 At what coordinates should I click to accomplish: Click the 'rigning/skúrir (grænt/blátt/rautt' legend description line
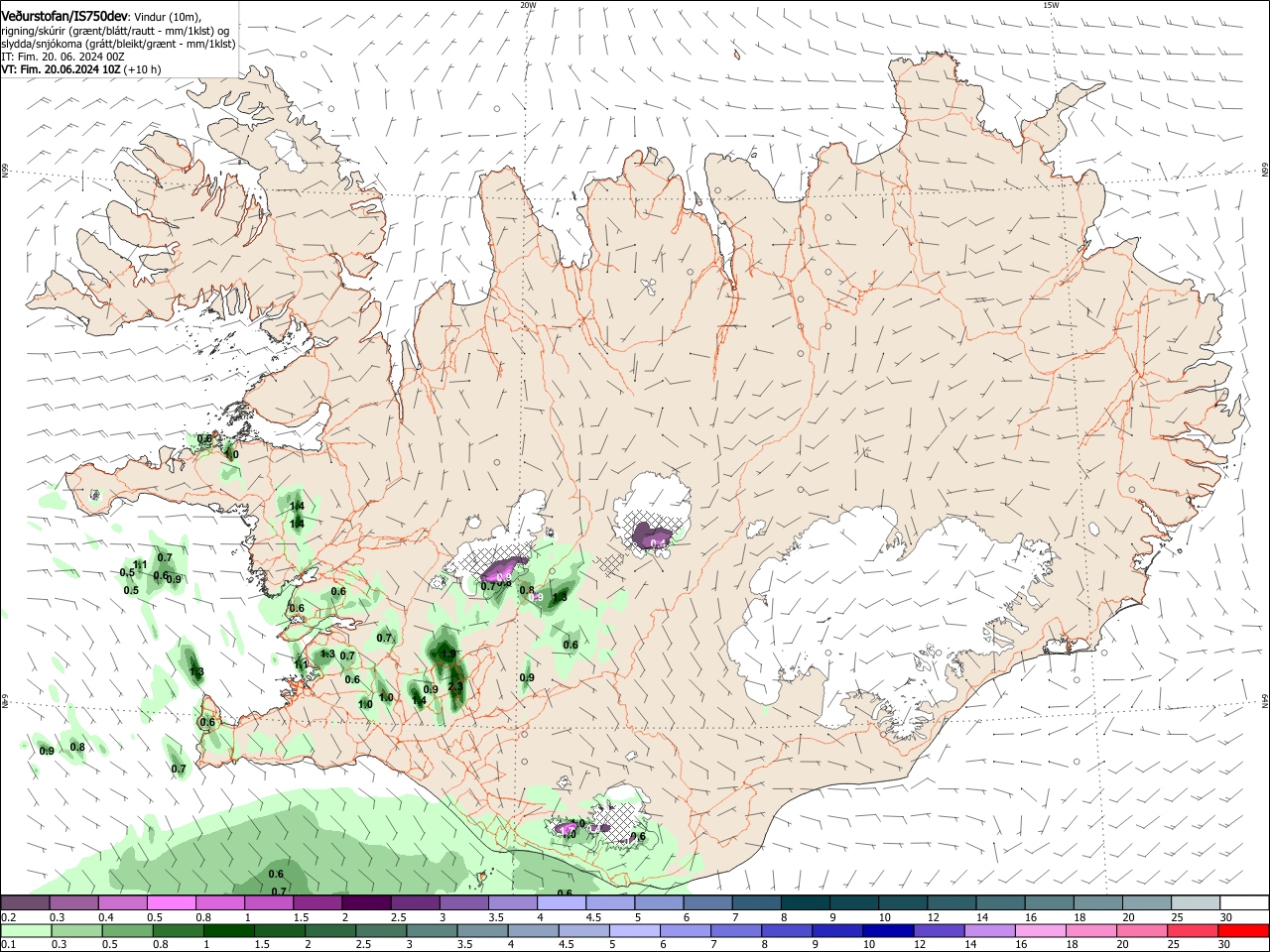(116, 31)
